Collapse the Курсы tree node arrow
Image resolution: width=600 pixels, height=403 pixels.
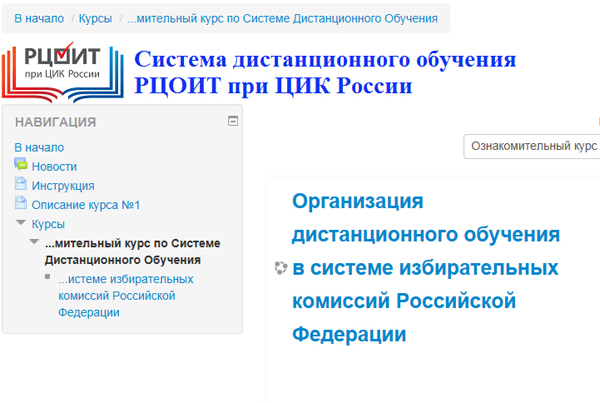[21, 222]
